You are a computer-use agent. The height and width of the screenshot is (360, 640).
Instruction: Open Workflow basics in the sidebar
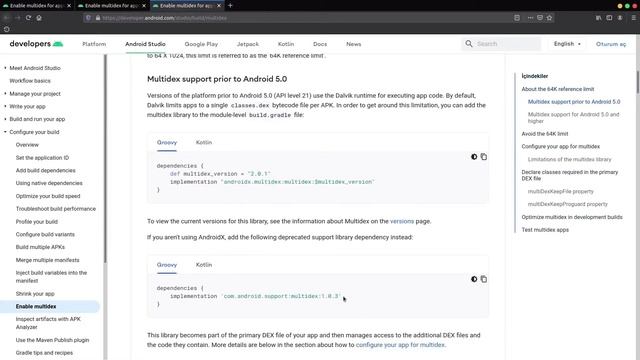(x=30, y=81)
